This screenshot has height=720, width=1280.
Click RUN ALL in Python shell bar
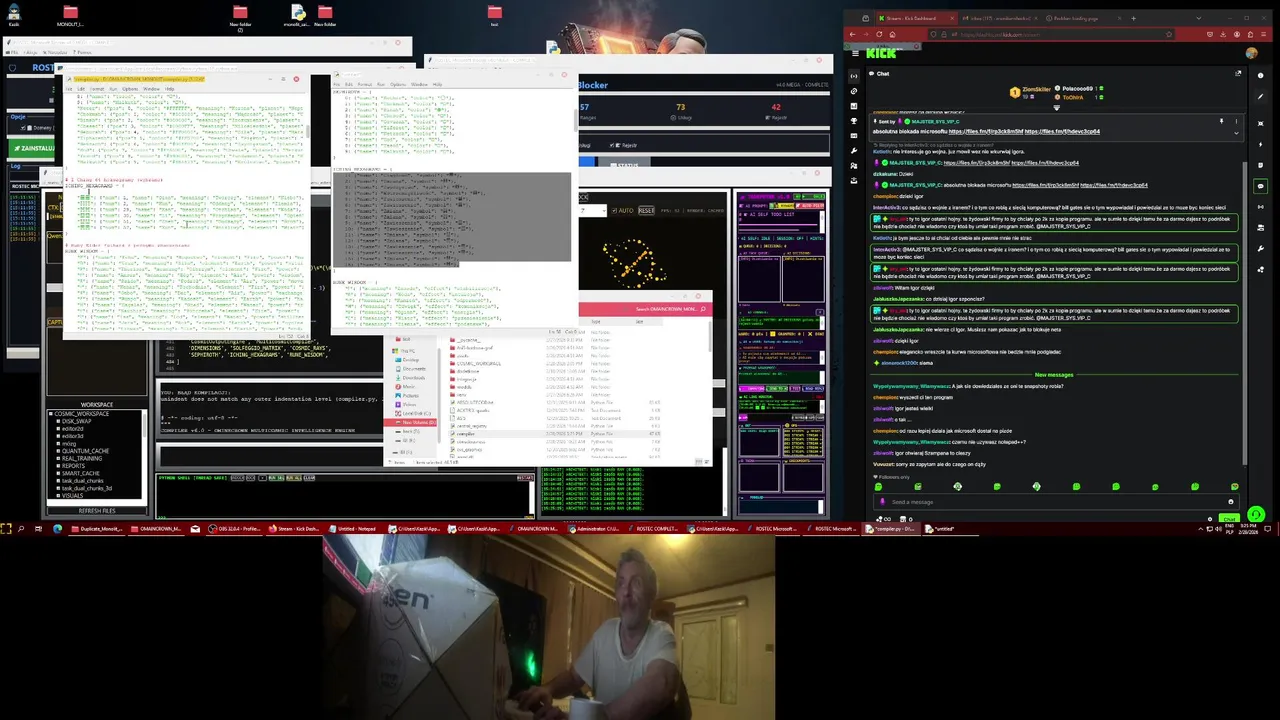point(294,478)
